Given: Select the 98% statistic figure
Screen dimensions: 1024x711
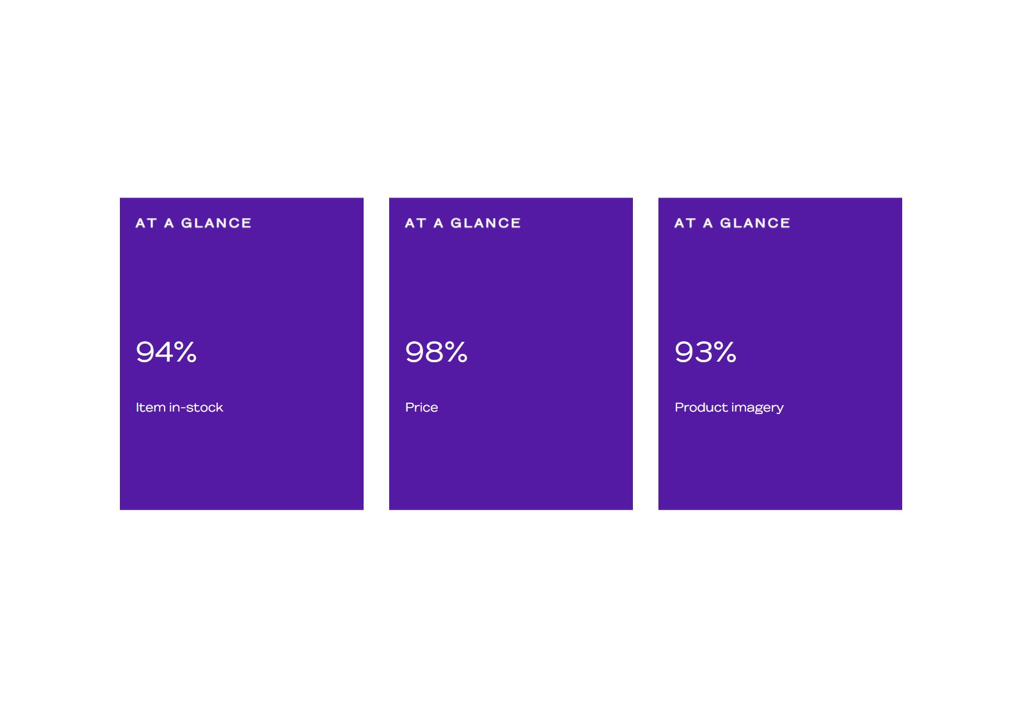Looking at the screenshot, I should [x=436, y=352].
